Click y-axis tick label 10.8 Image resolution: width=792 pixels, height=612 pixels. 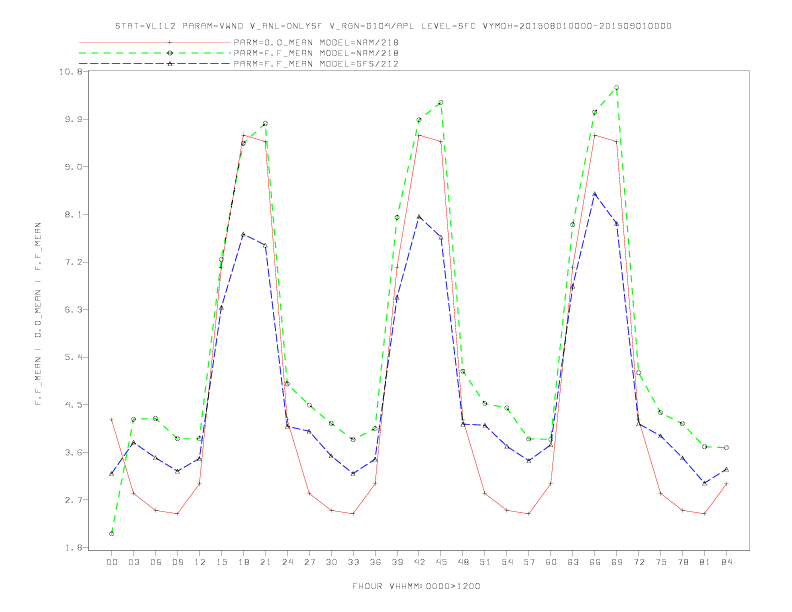70,72
